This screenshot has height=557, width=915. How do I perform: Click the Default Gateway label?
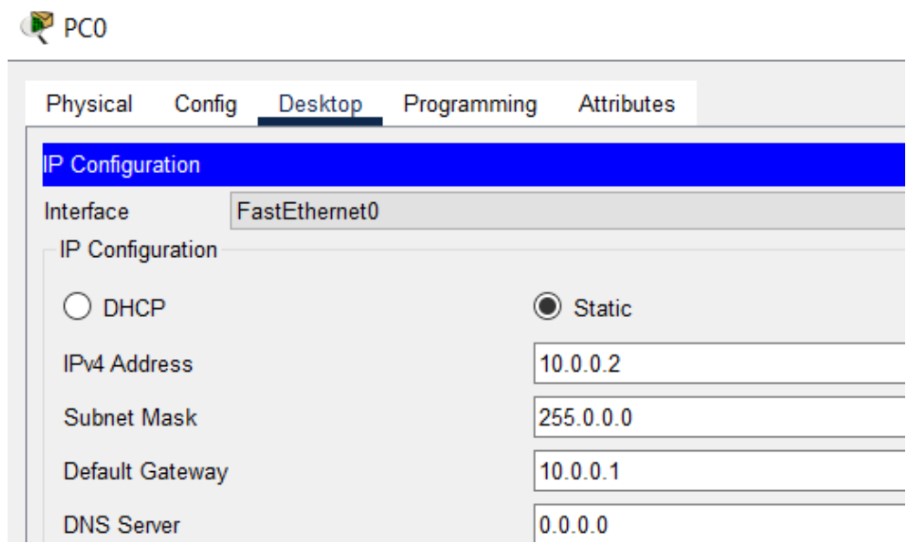point(145,471)
